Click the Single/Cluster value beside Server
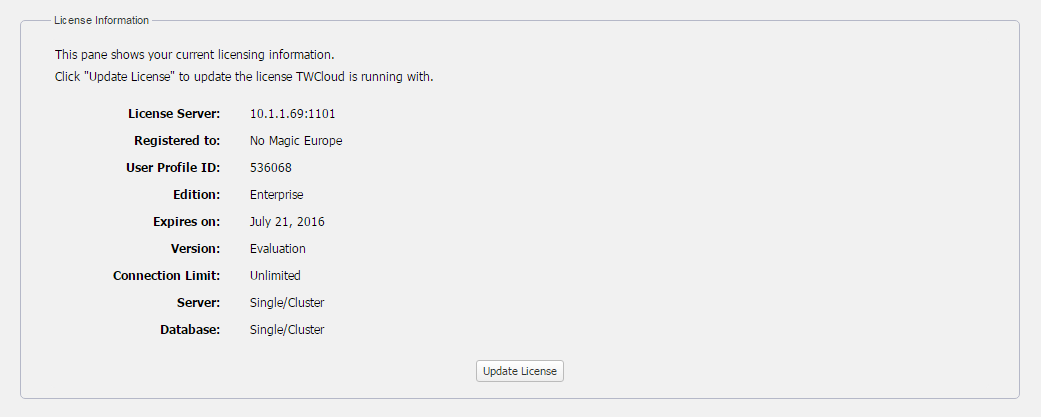Viewport: 1041px width, 417px height. point(287,303)
